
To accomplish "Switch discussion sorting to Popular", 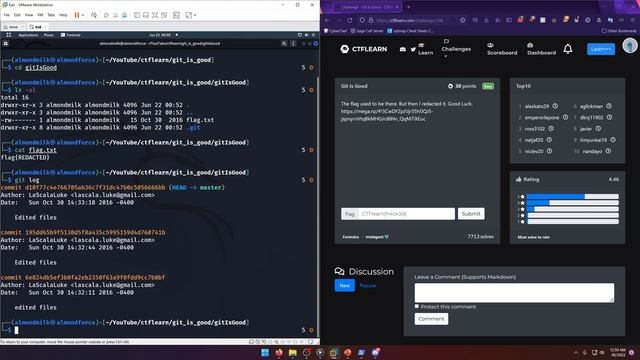I will pos(368,286).
